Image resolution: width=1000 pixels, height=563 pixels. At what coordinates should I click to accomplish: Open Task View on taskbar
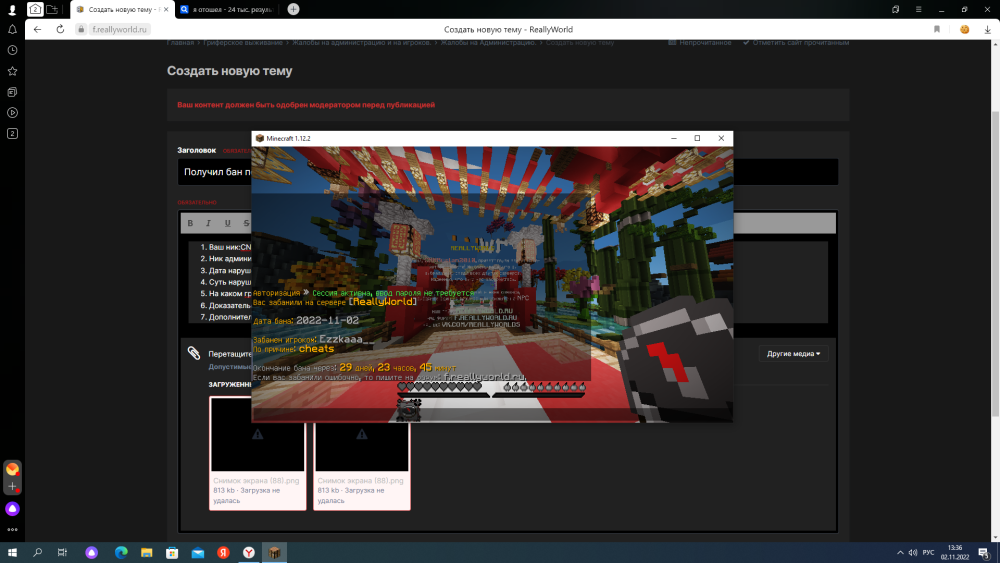[x=62, y=553]
